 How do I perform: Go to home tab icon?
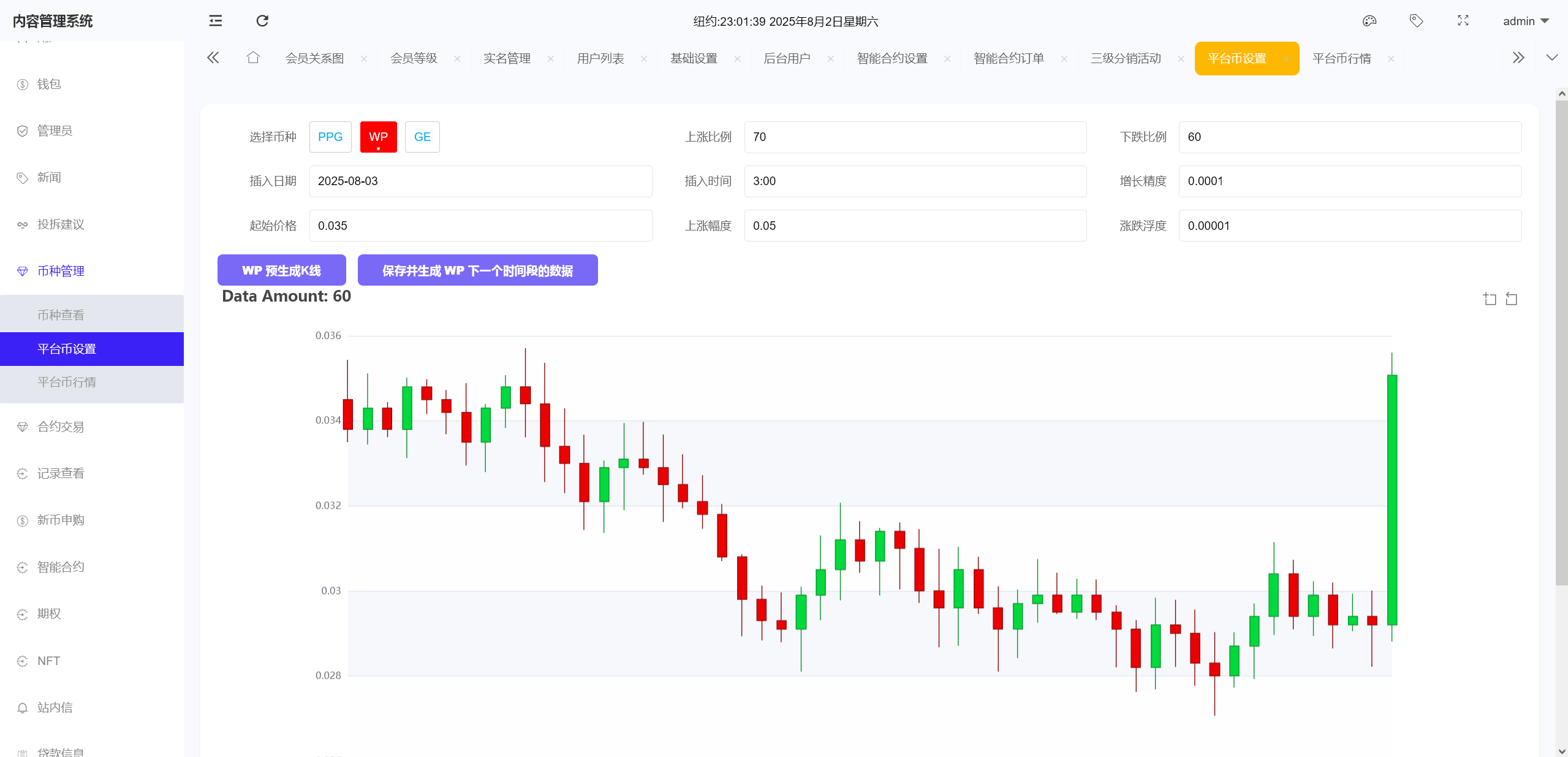pos(253,58)
